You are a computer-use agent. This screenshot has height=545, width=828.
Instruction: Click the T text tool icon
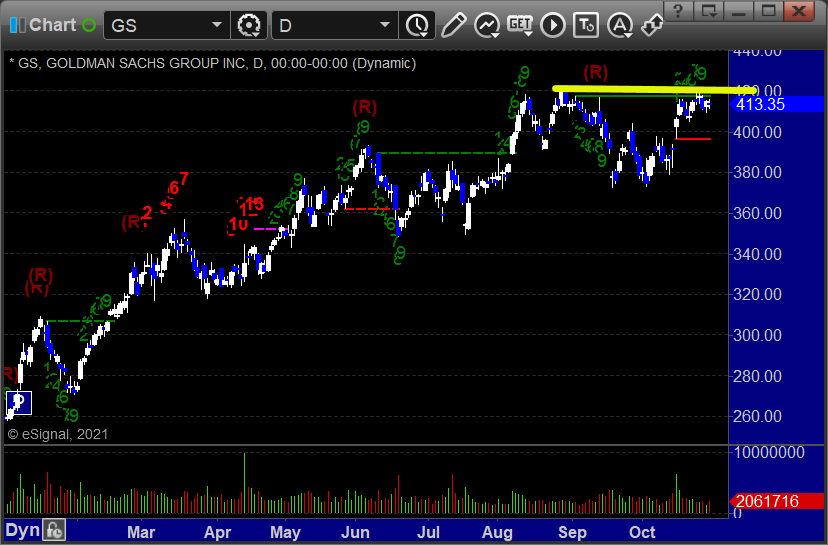pos(586,25)
